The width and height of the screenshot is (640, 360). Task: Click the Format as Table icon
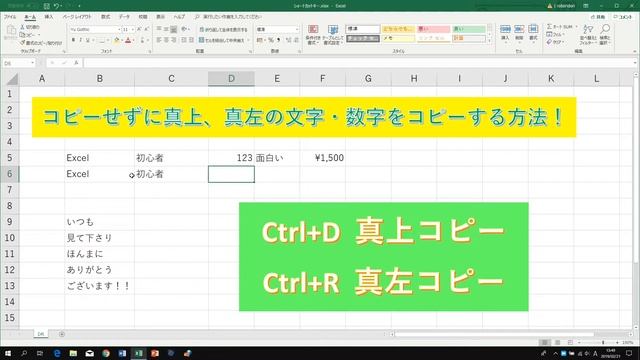(333, 29)
